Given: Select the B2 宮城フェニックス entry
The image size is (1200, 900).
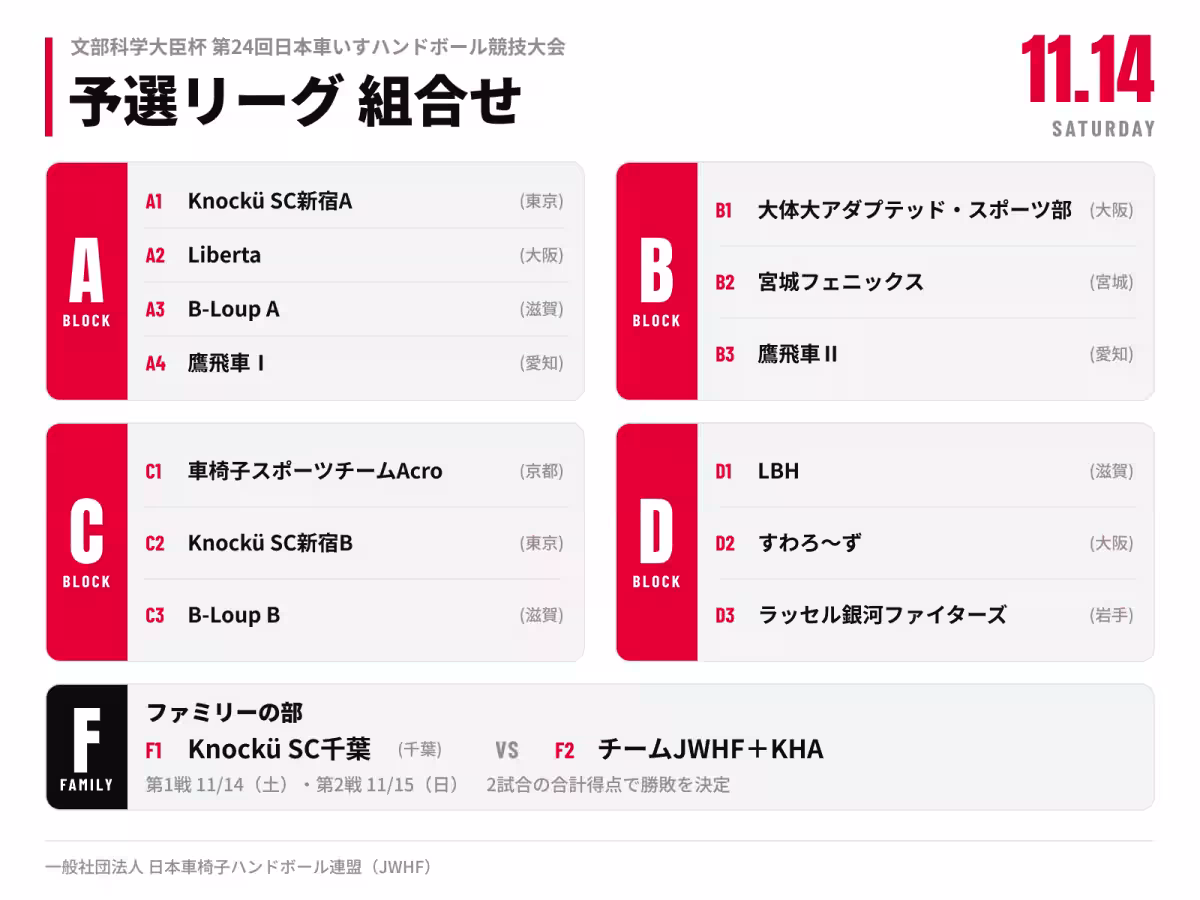Looking at the screenshot, I should coord(925,282).
